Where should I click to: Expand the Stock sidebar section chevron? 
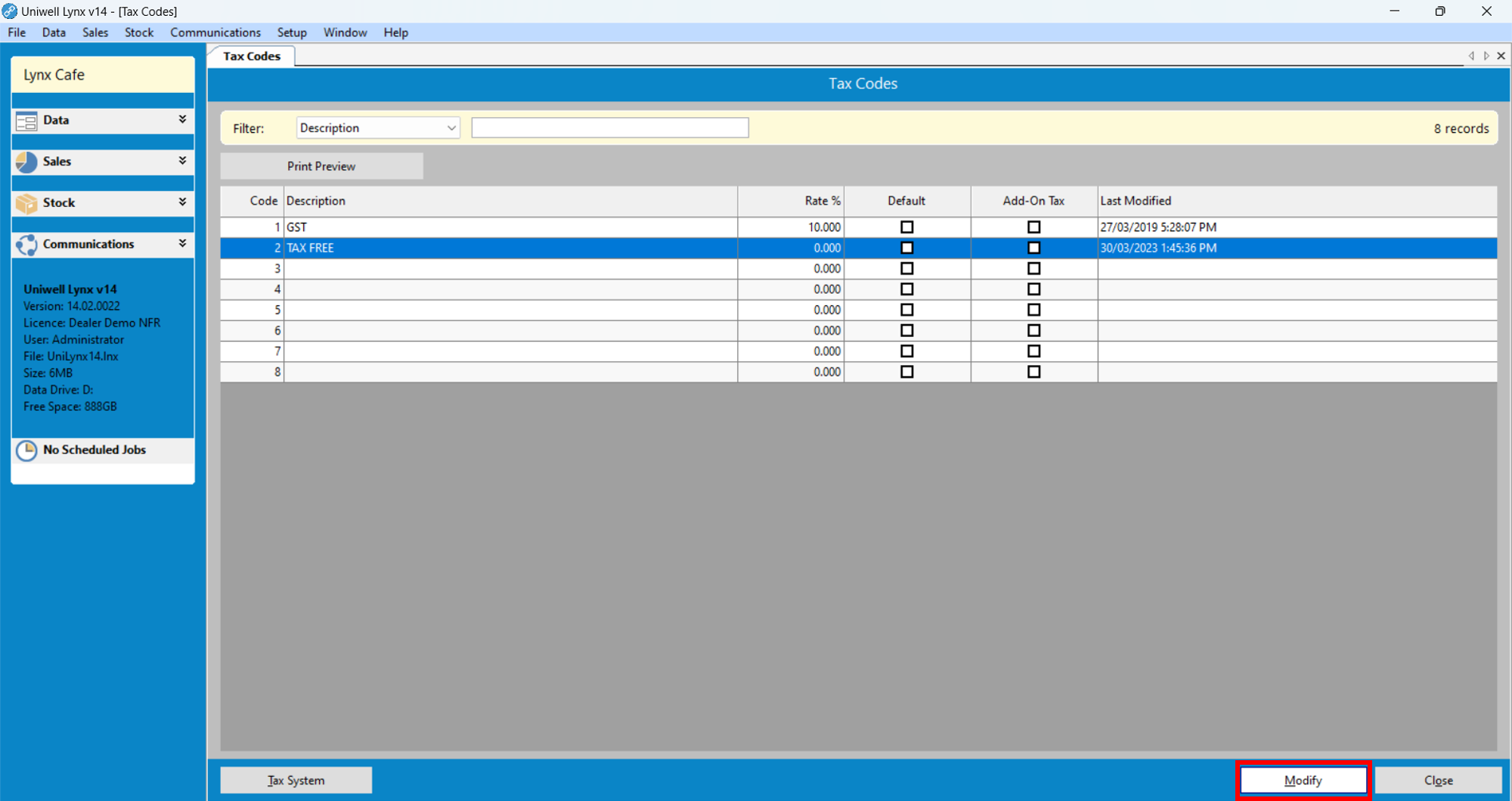(x=182, y=203)
